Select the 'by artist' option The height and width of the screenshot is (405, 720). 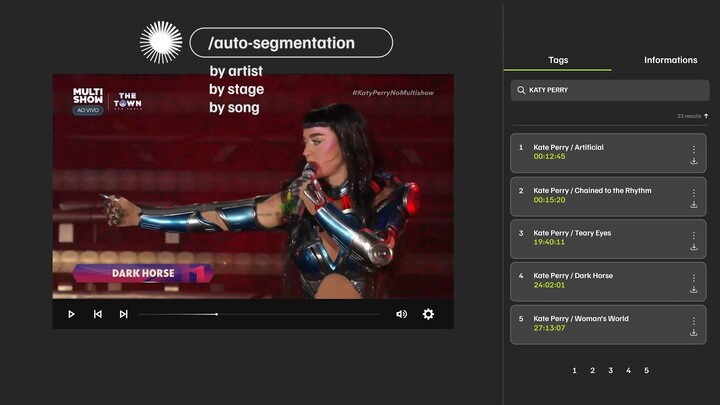click(236, 71)
